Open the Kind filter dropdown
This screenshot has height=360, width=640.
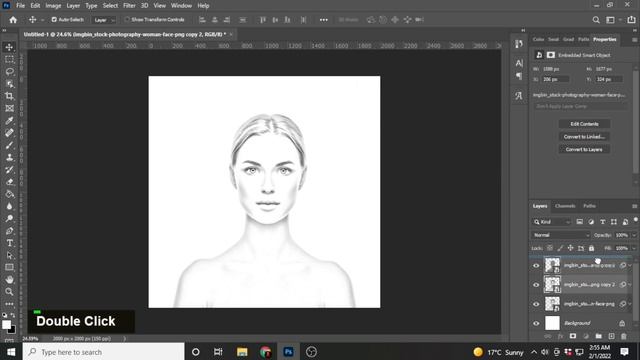552,222
